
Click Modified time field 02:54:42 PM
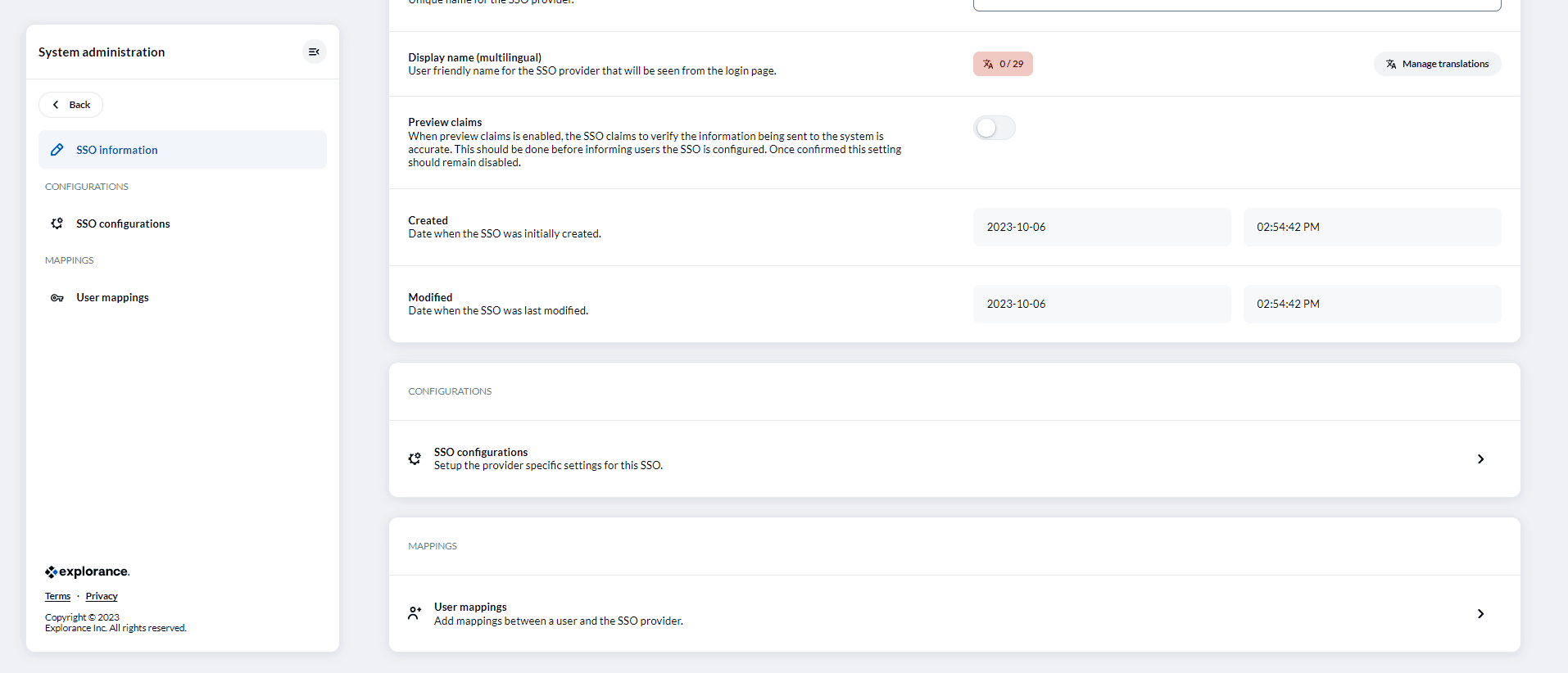(1372, 304)
